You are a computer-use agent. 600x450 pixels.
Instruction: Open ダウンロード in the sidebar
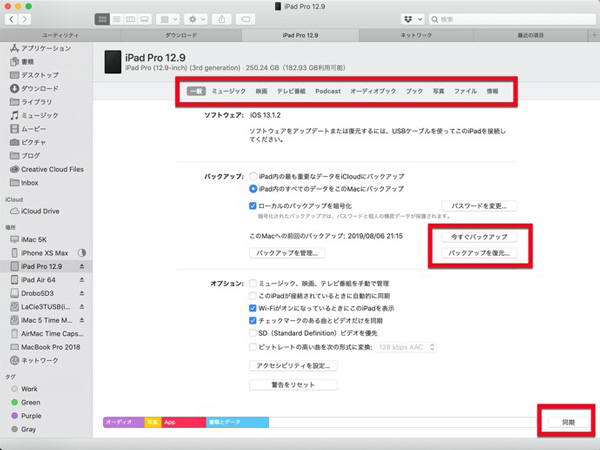click(x=34, y=88)
